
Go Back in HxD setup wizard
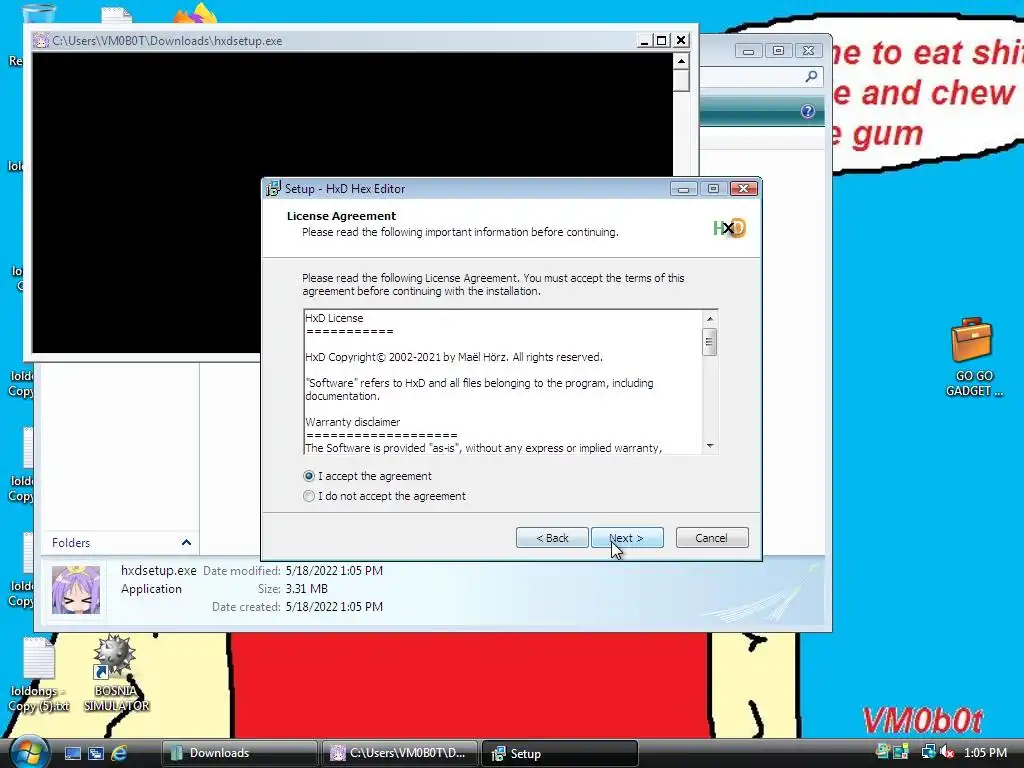(x=552, y=538)
